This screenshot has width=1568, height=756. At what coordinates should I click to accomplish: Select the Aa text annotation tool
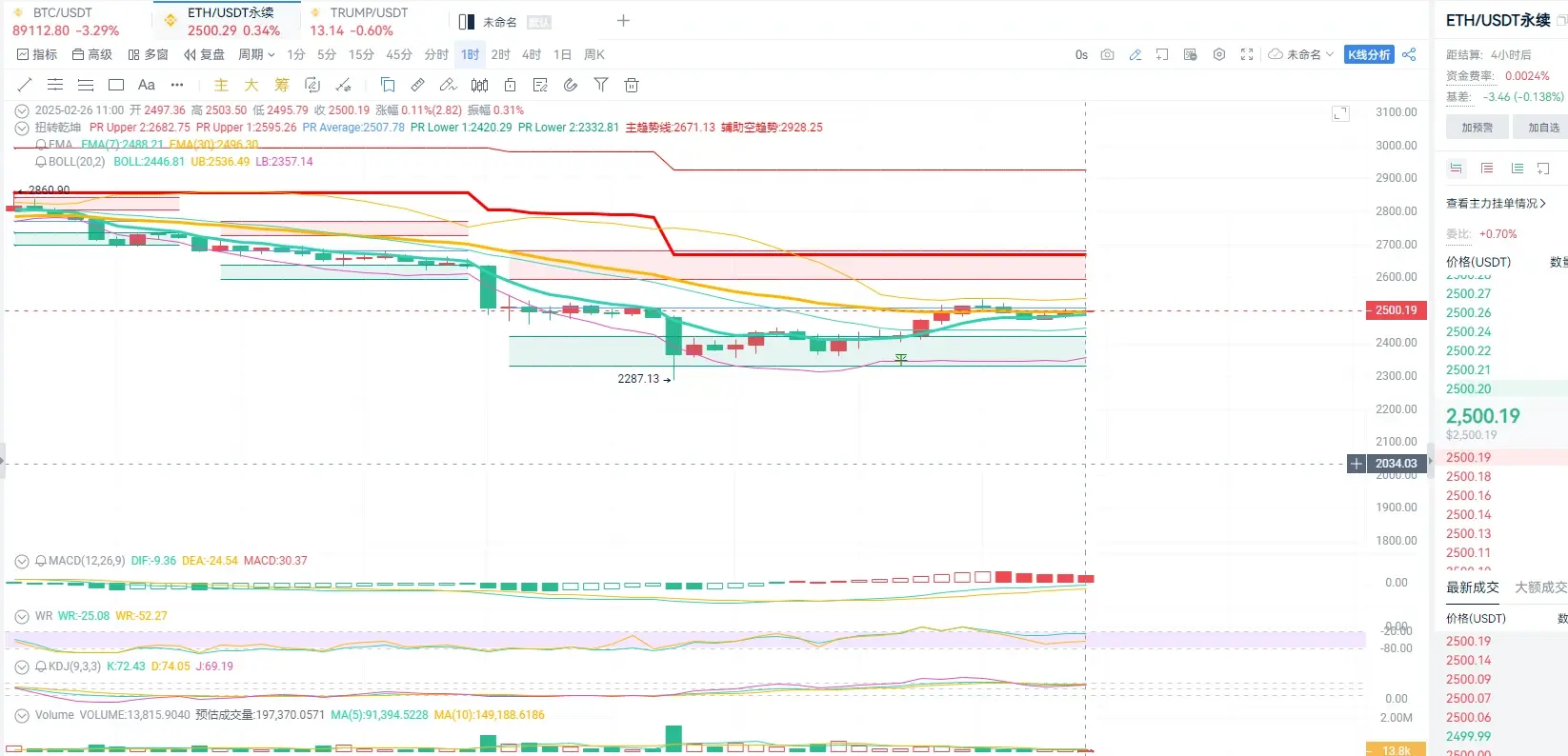[x=147, y=85]
